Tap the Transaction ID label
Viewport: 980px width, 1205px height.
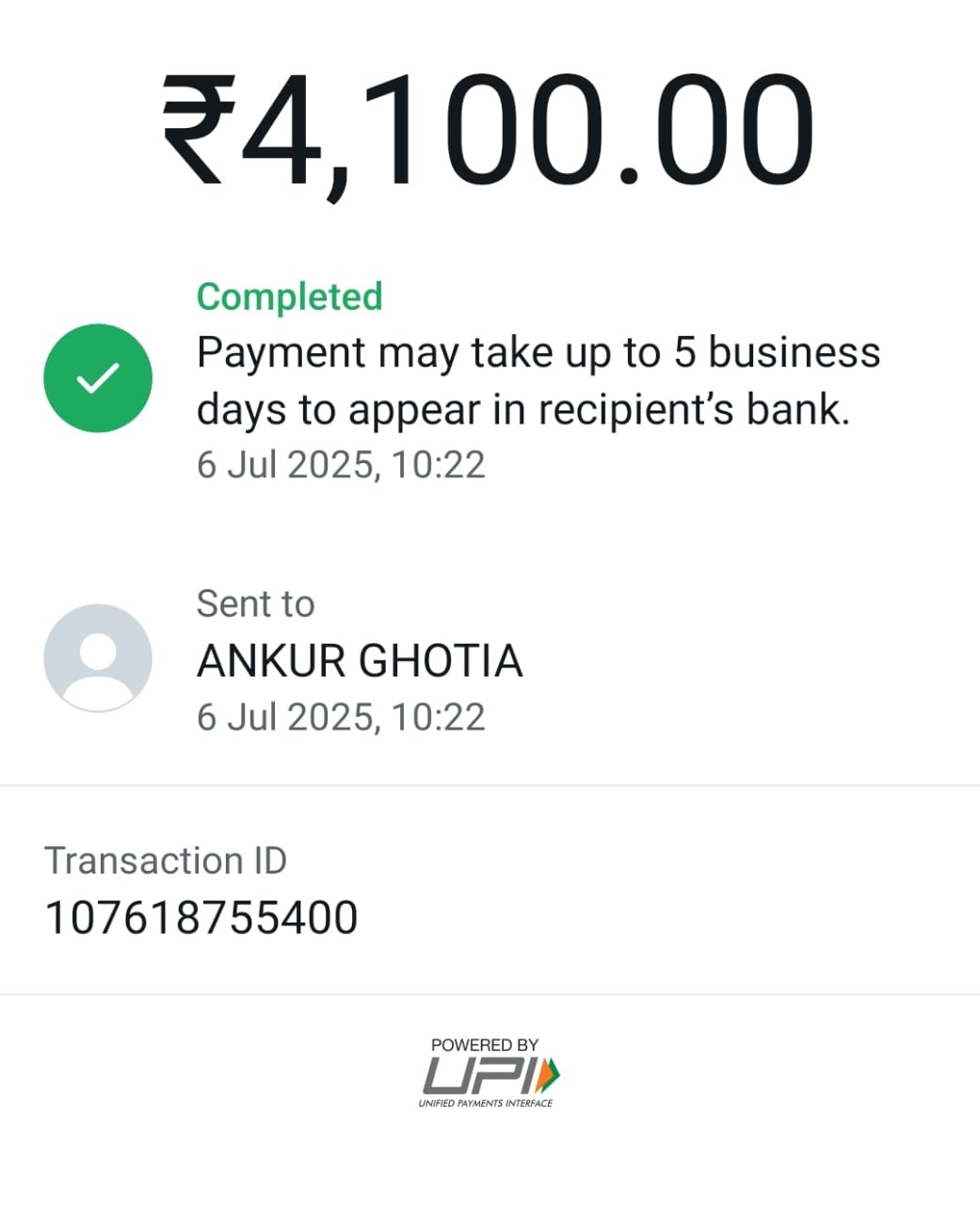click(x=166, y=861)
